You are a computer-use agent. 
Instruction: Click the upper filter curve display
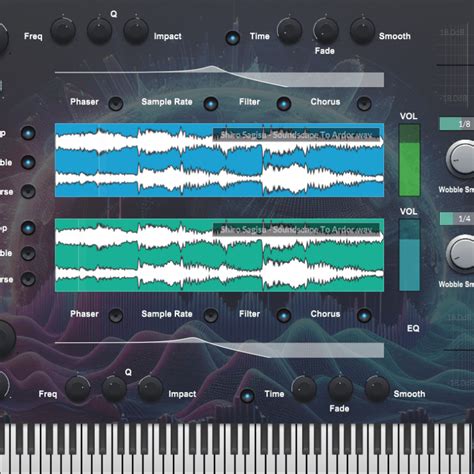[x=219, y=77]
